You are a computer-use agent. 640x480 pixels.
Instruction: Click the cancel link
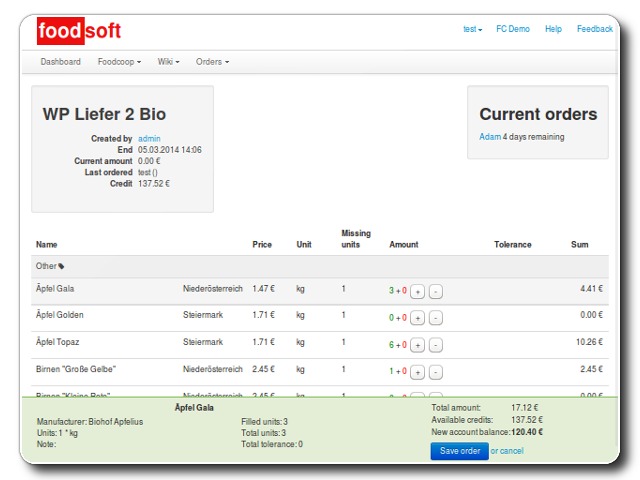point(512,451)
